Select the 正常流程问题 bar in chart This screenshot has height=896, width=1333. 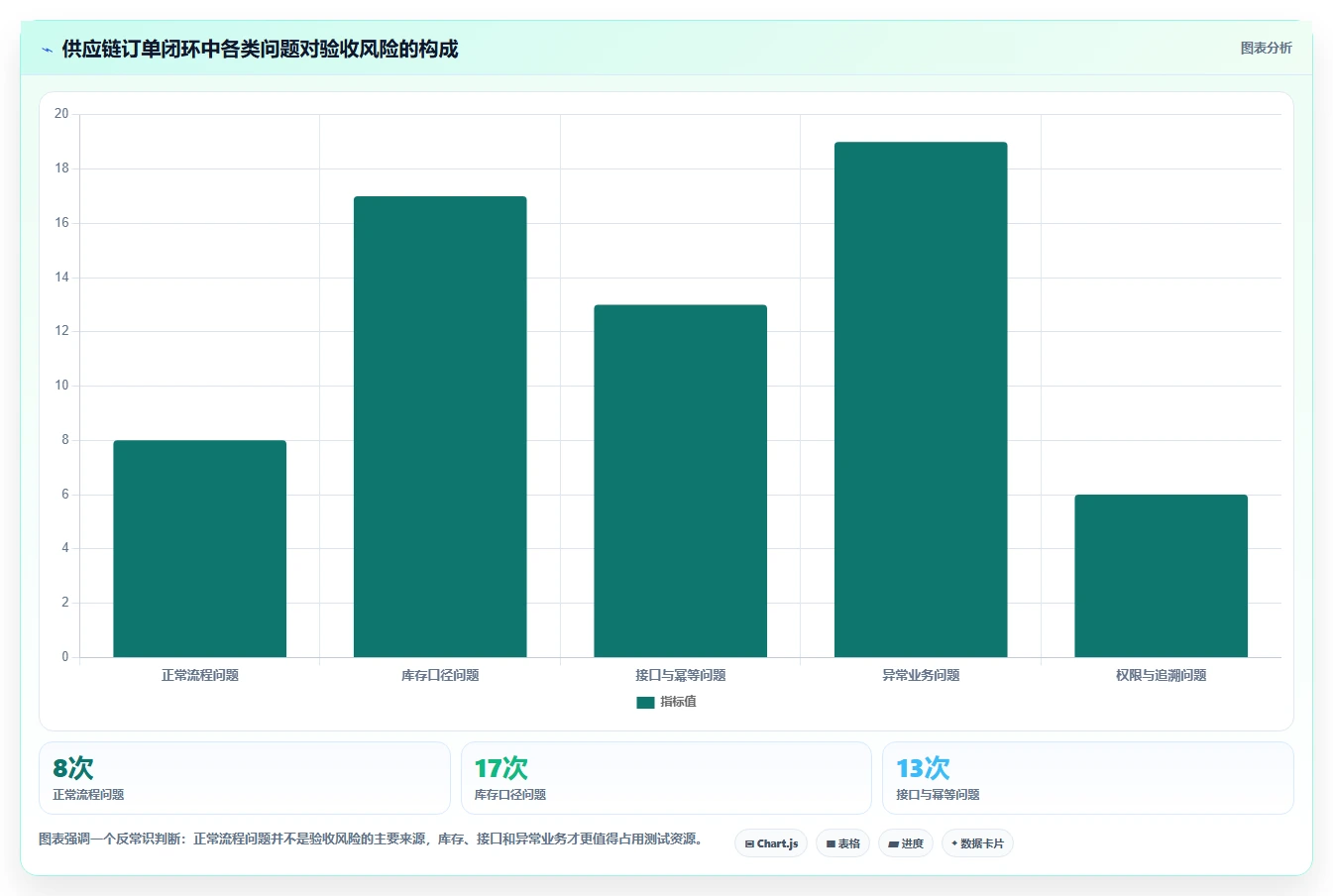point(200,548)
